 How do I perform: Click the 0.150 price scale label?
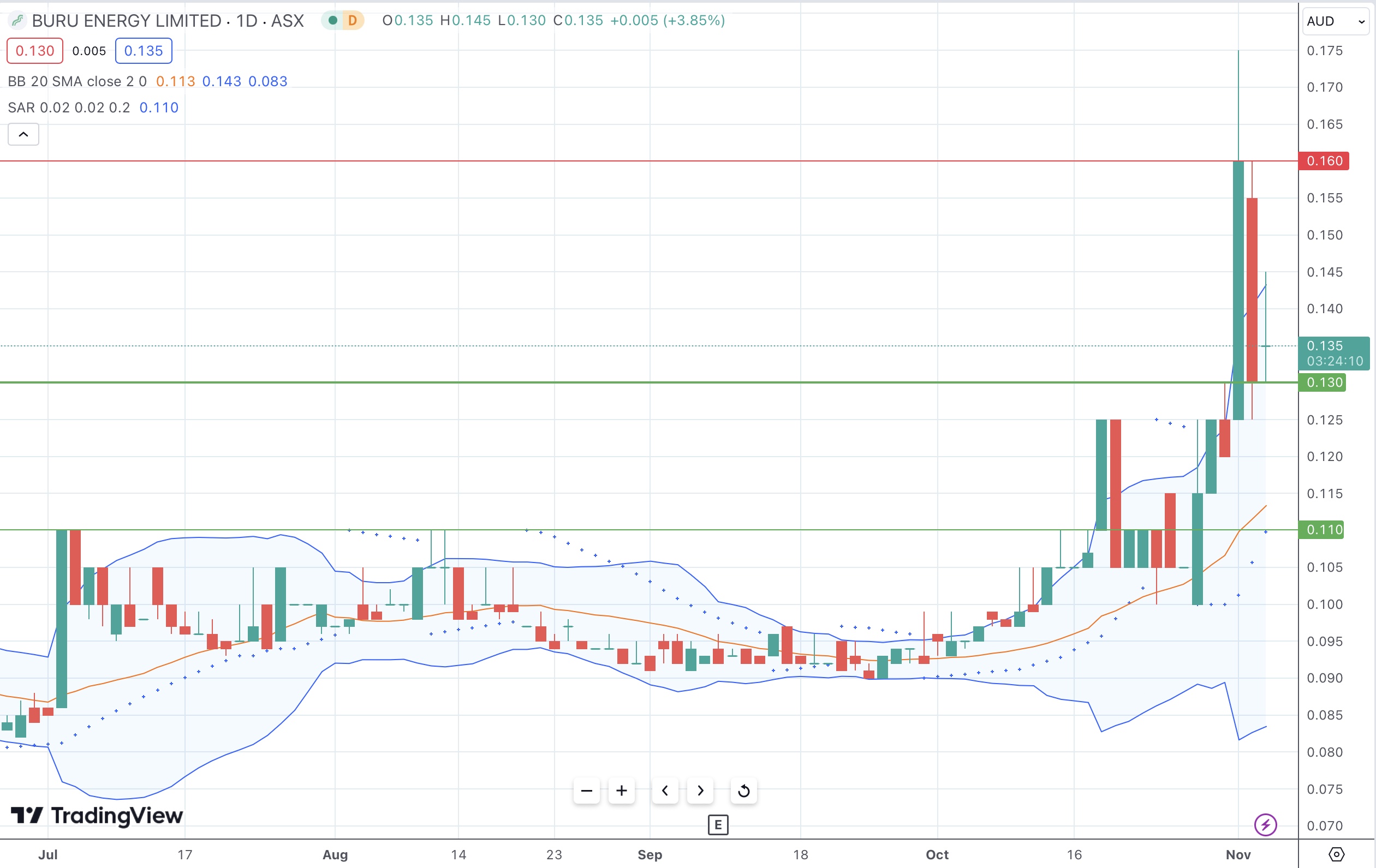(x=1325, y=235)
